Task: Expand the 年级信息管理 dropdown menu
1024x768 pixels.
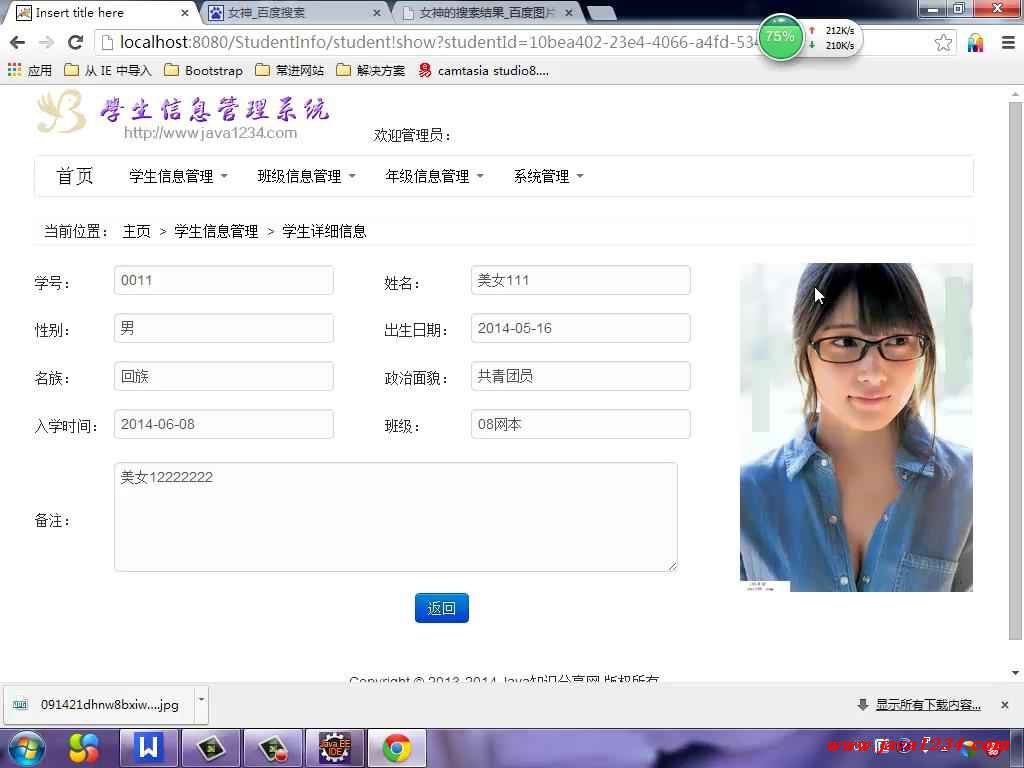Action: click(434, 176)
